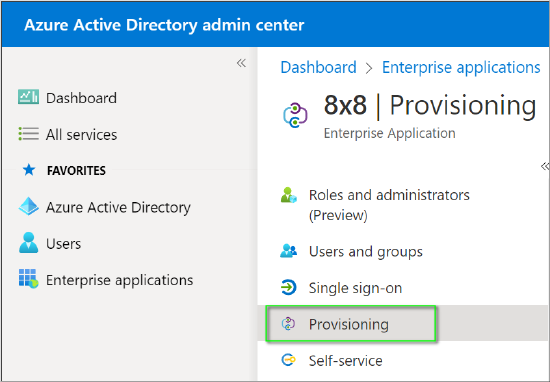
Task: Collapse the application menu panel chevron
Action: pos(545,166)
